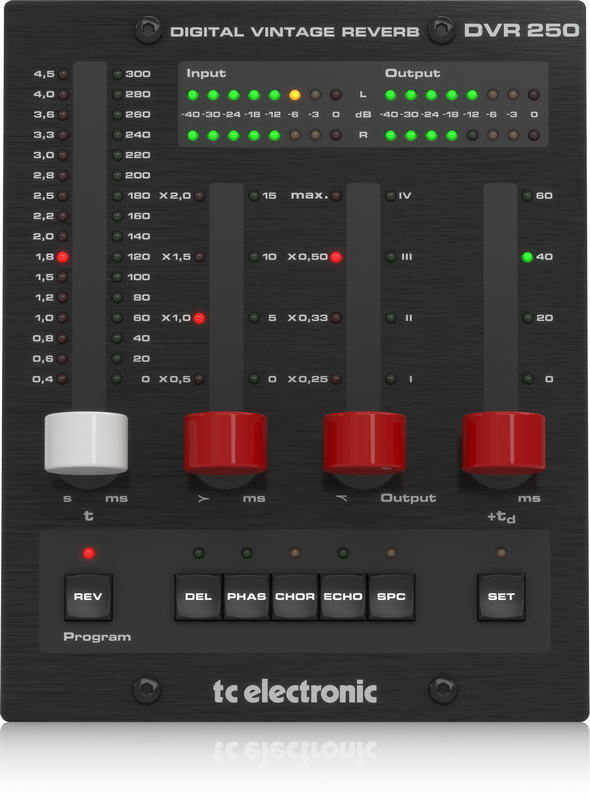Click the tc electronic logo
Screen dimensions: 590x800
point(295,692)
